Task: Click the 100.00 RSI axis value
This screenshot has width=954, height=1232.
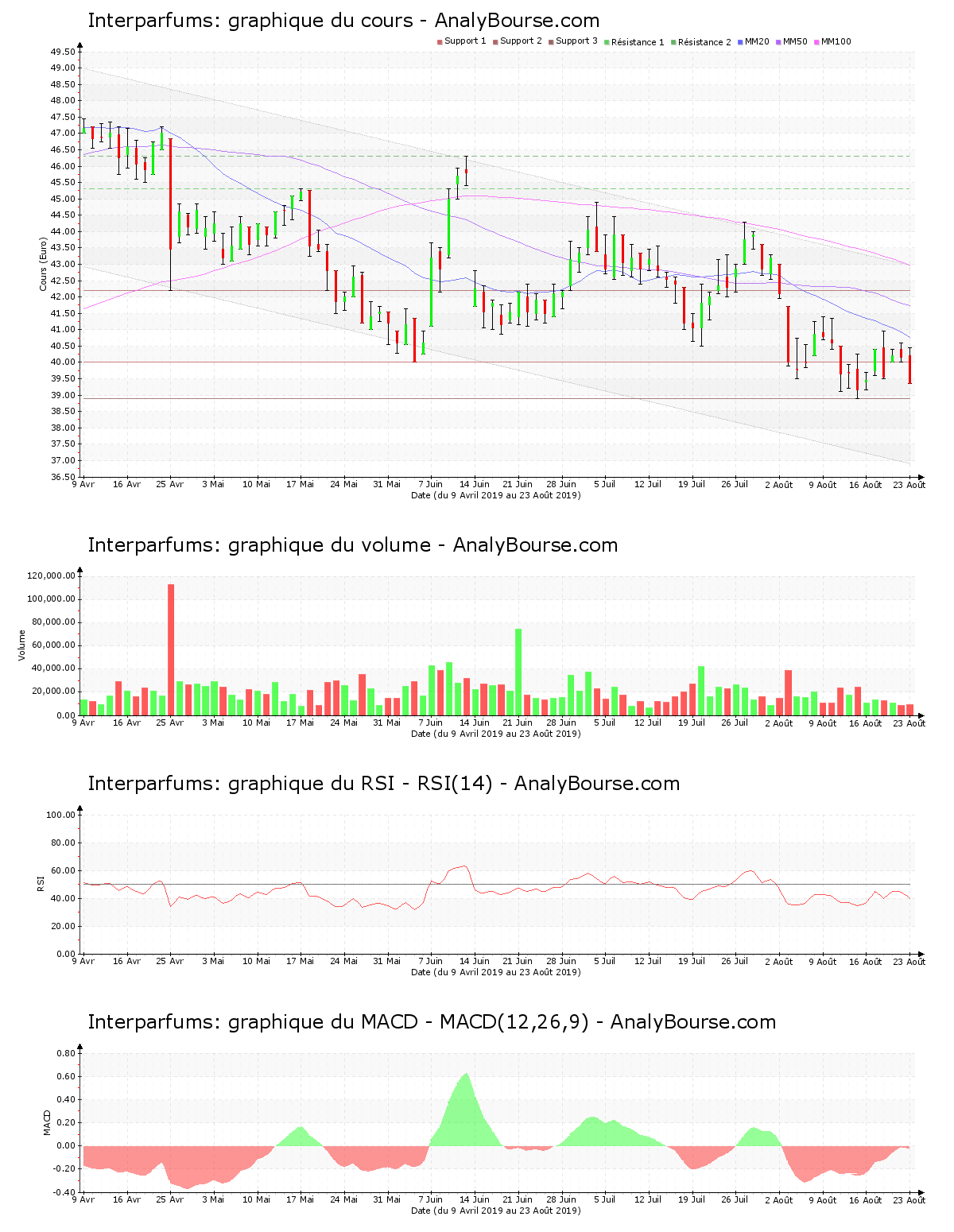Action: point(60,815)
